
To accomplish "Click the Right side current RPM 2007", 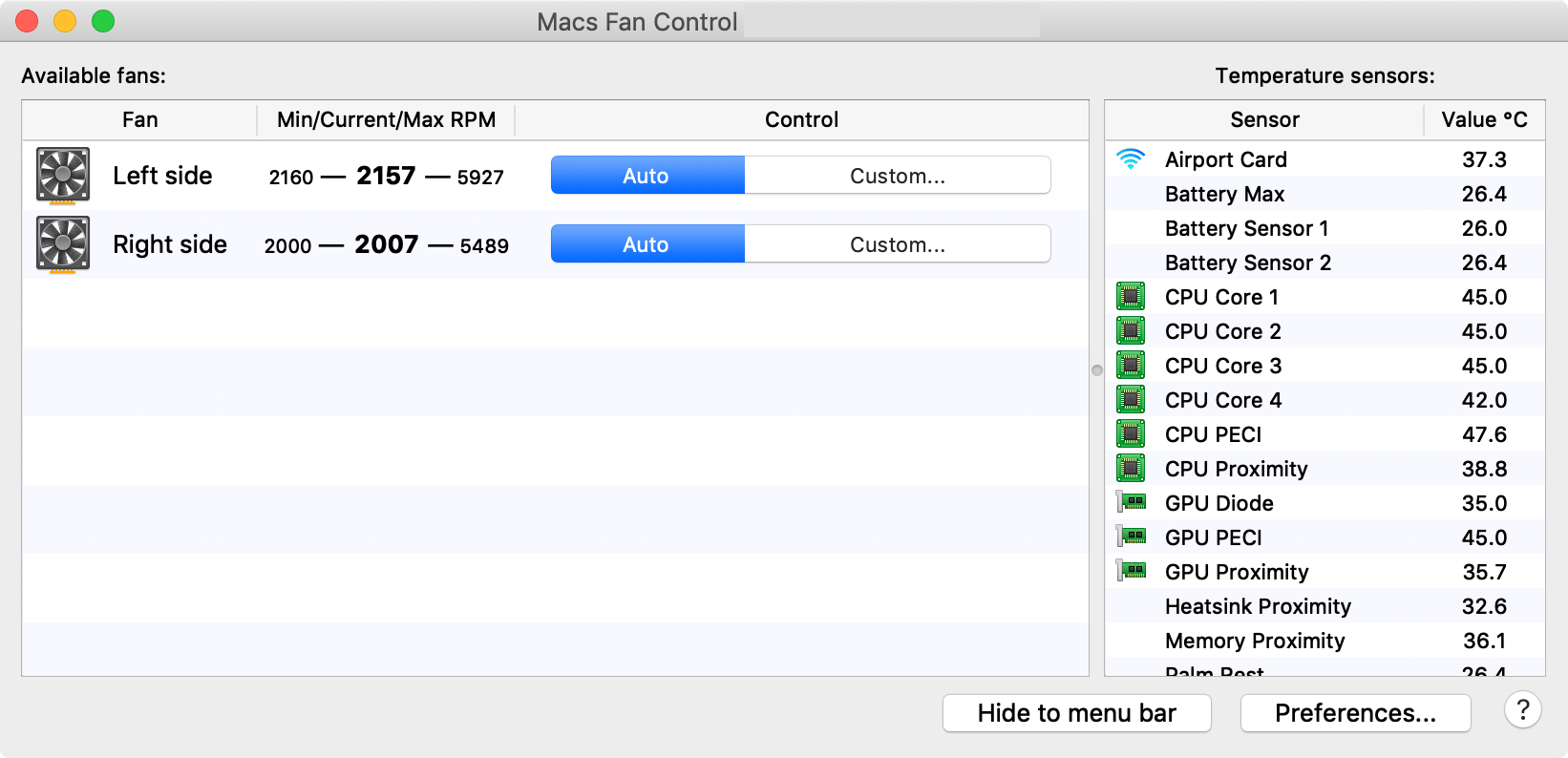I will (x=387, y=244).
